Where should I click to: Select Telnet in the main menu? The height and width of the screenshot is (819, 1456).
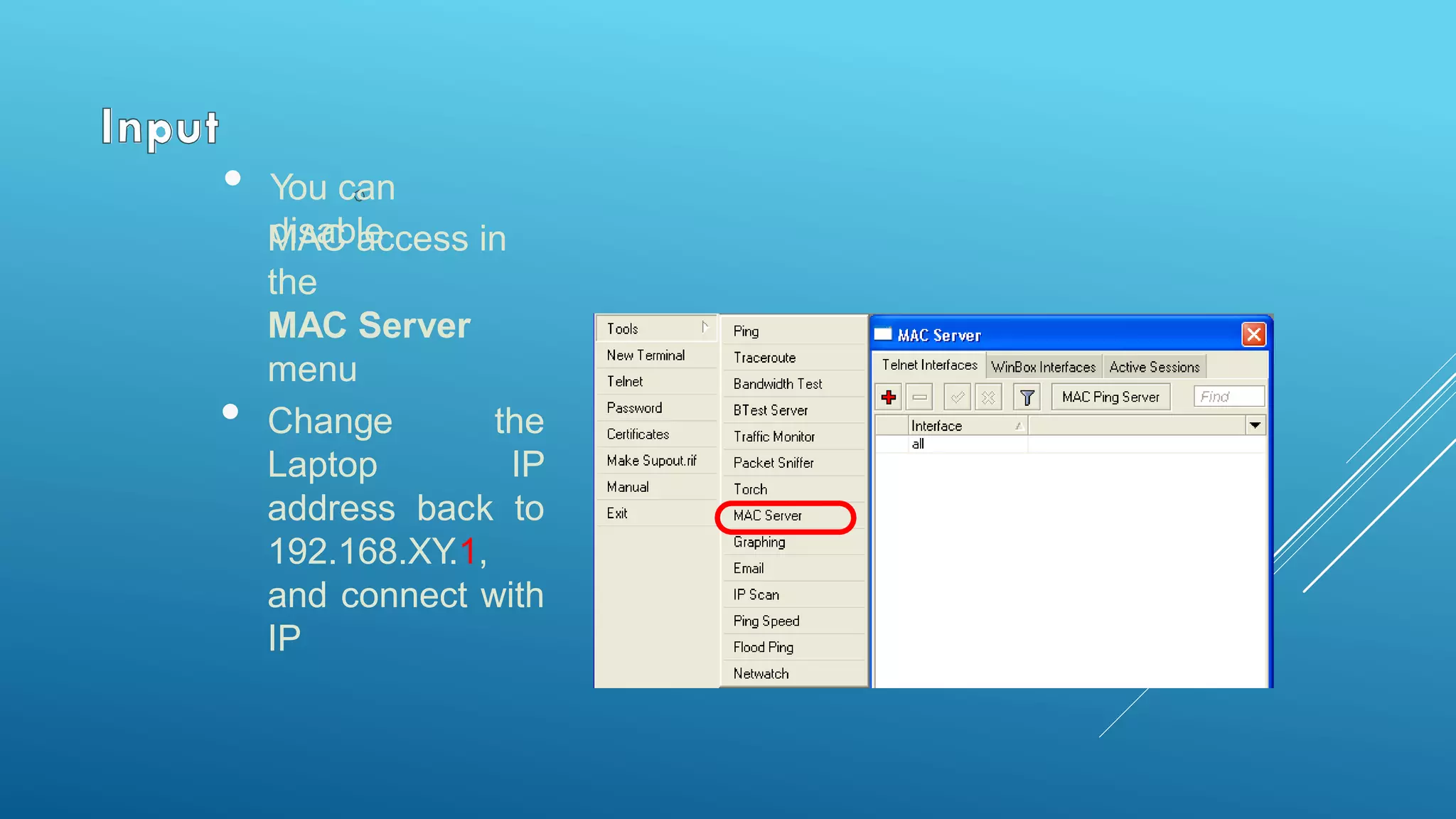coord(655,381)
